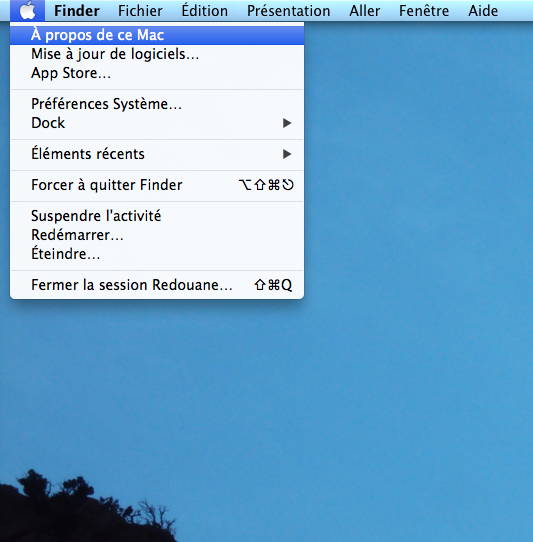Open the Édition menu
Viewport: 533px width, 542px height.
205,11
